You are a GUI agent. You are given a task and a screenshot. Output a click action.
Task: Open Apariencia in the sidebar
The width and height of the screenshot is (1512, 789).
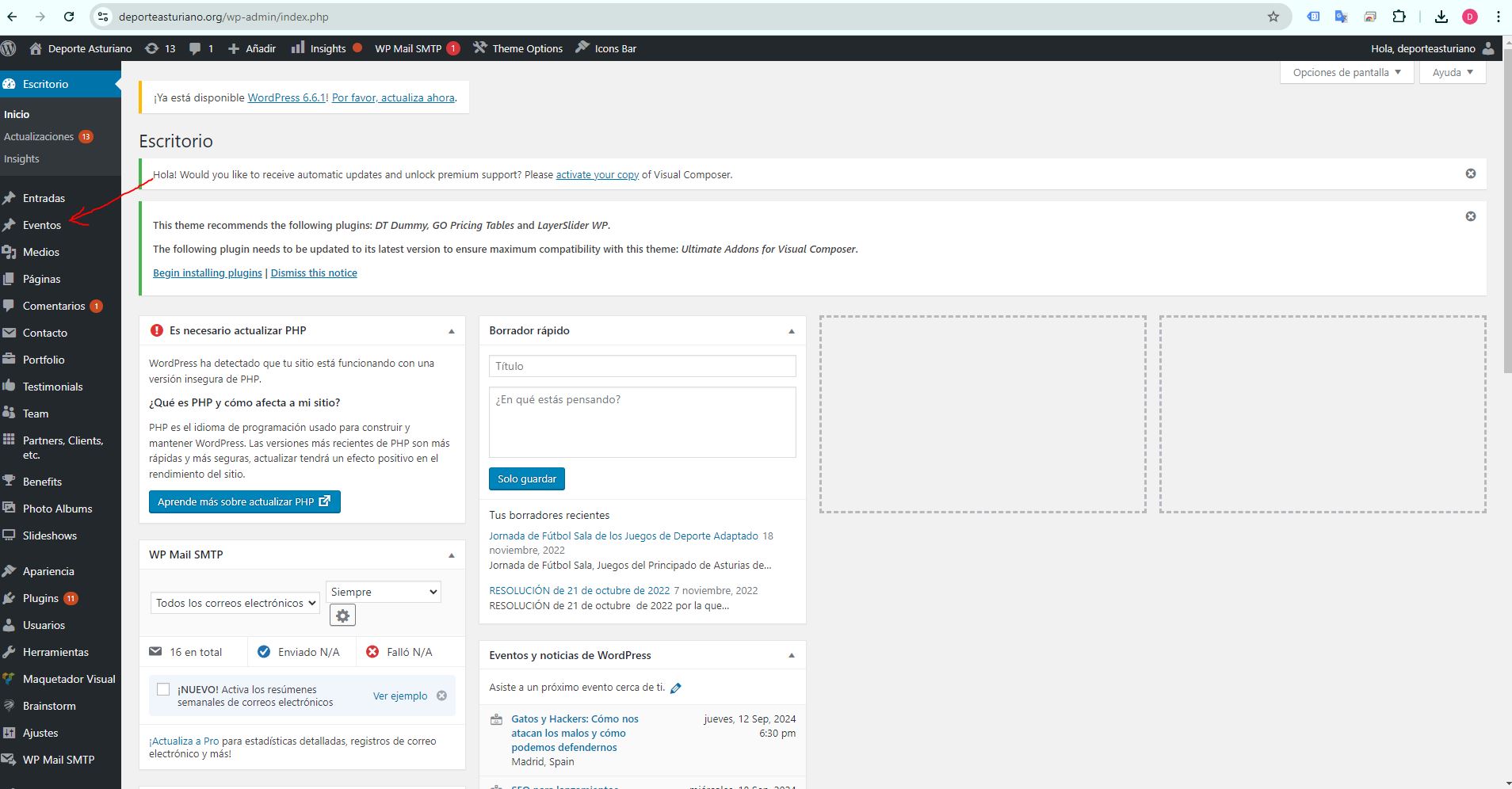tap(48, 571)
